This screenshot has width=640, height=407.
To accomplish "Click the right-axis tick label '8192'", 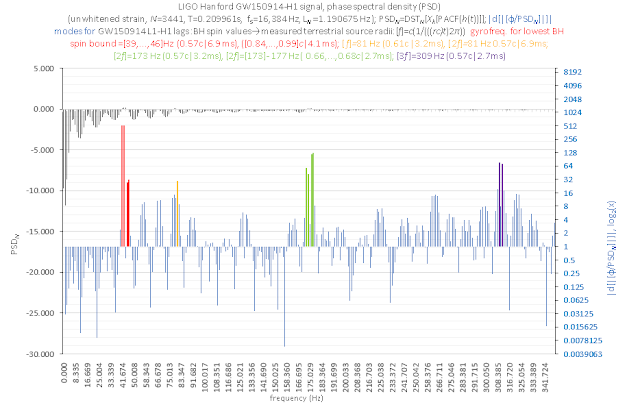I will (573, 72).
